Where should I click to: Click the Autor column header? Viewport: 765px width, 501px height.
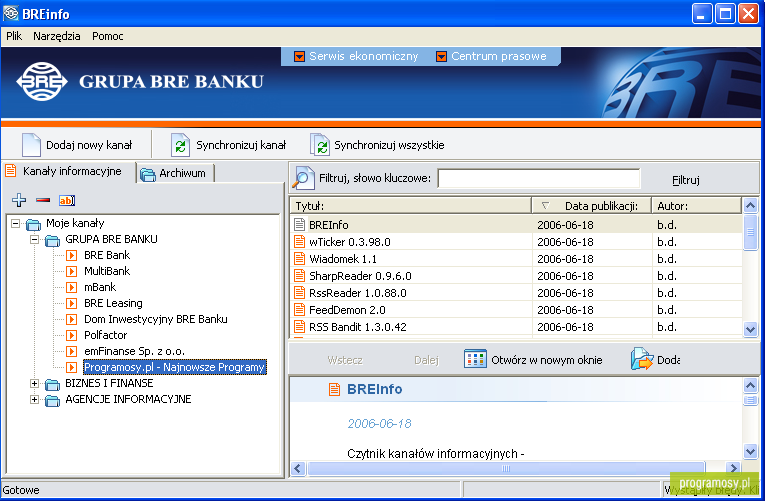(697, 206)
